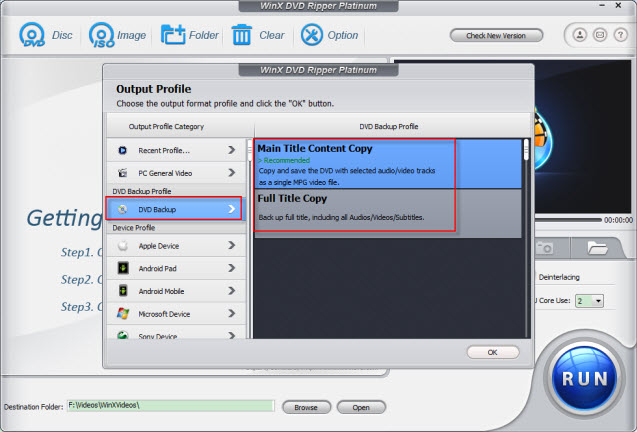Expand the DVD Backup category arrow
Viewport: 637px width, 432px height.
coord(232,209)
